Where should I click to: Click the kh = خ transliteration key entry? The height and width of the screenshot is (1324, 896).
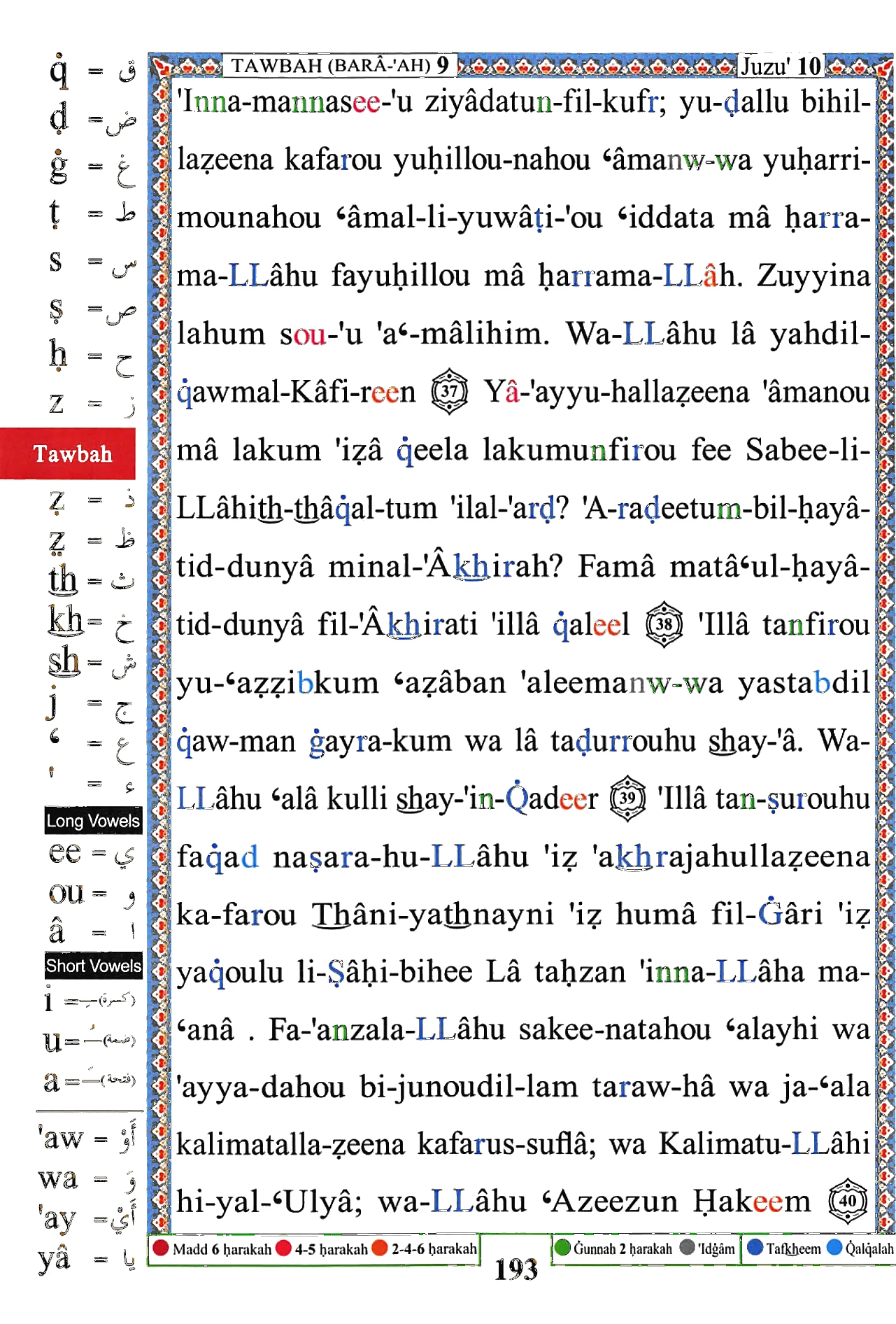click(90, 622)
